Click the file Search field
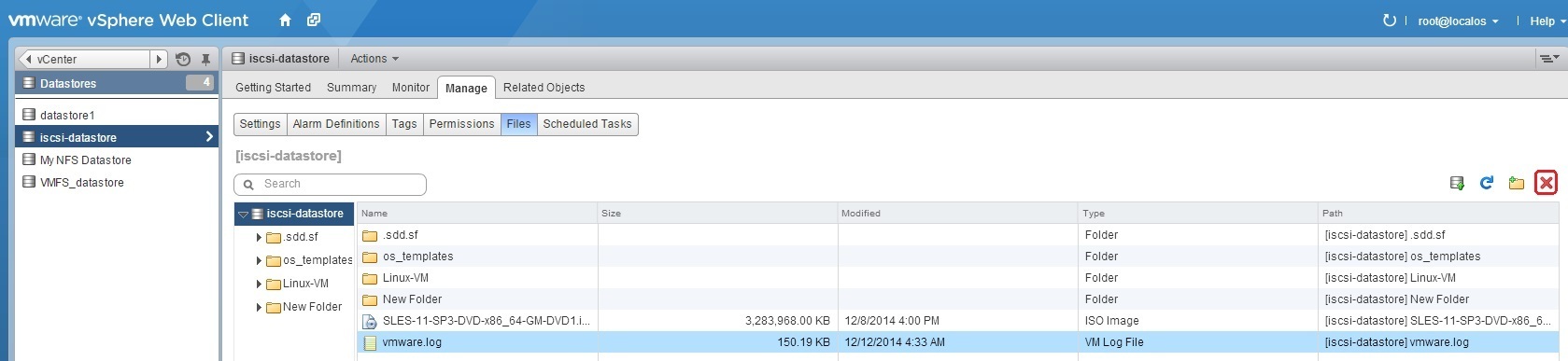Viewport: 1568px width, 361px height. (330, 184)
